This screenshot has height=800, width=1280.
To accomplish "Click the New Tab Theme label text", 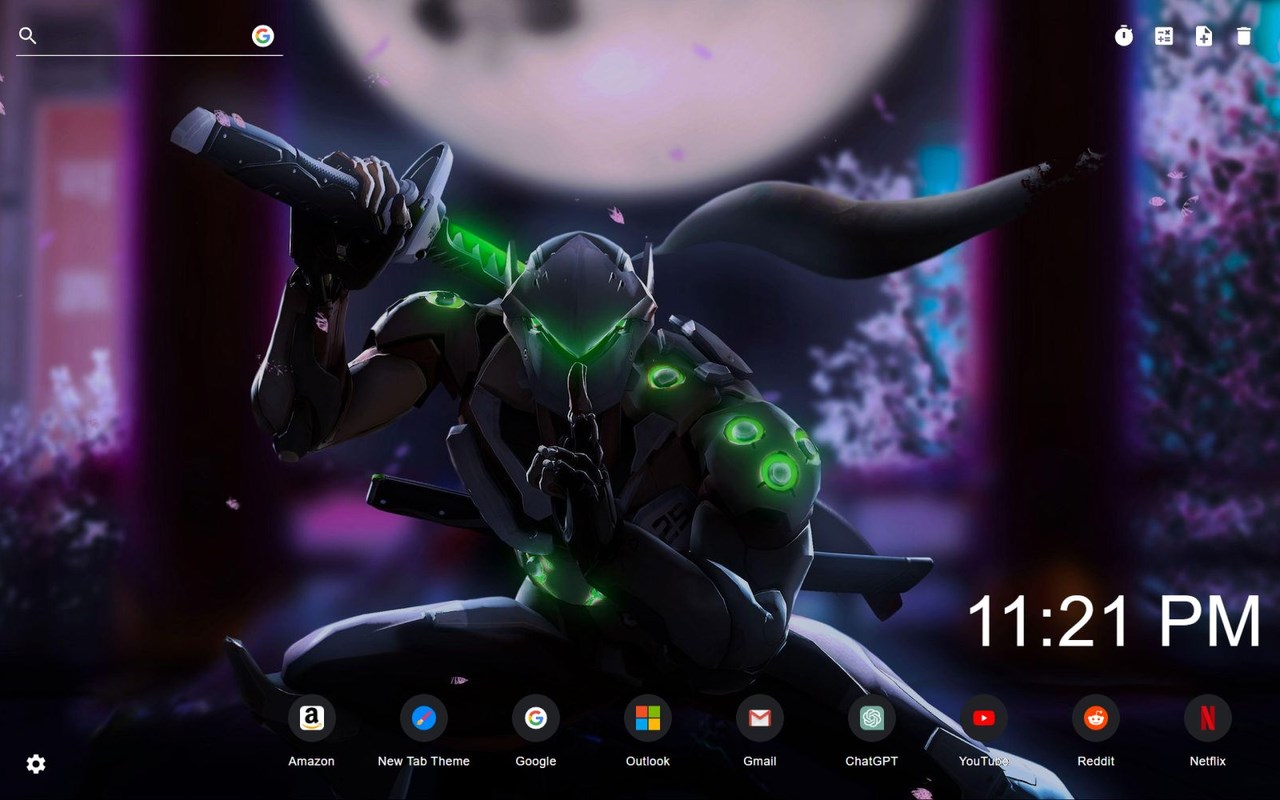I will pos(423,761).
